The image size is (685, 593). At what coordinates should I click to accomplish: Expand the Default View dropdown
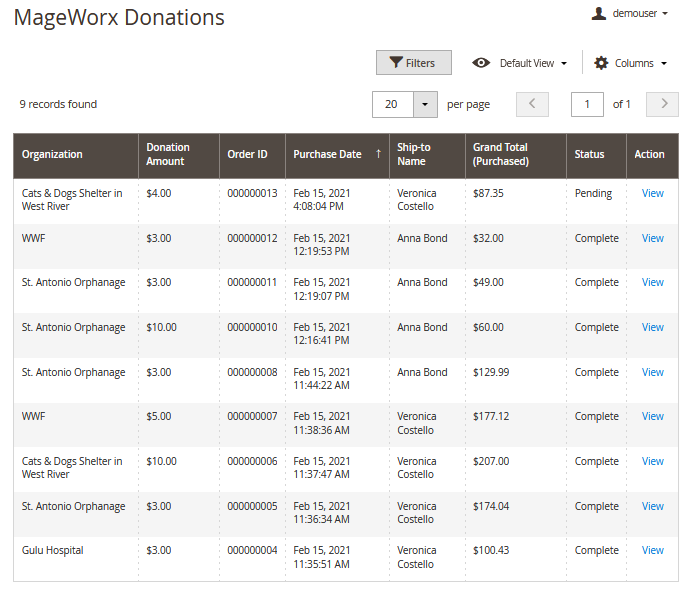click(533, 63)
